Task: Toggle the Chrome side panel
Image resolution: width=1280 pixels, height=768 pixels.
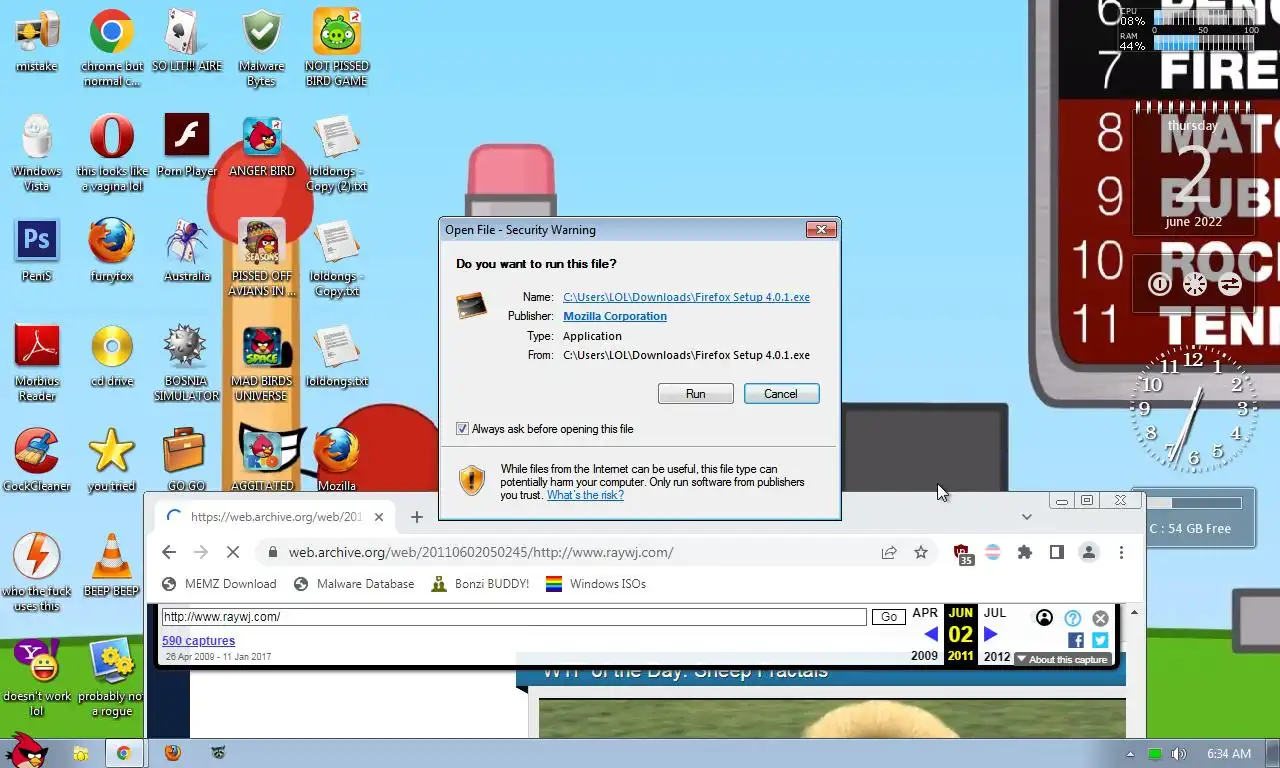Action: pos(1056,552)
